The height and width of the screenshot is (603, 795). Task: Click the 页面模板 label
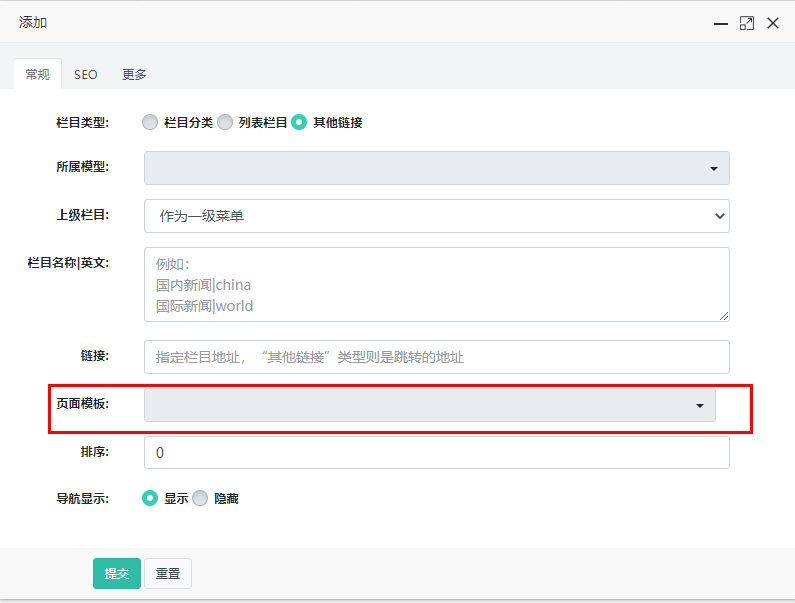tap(83, 404)
